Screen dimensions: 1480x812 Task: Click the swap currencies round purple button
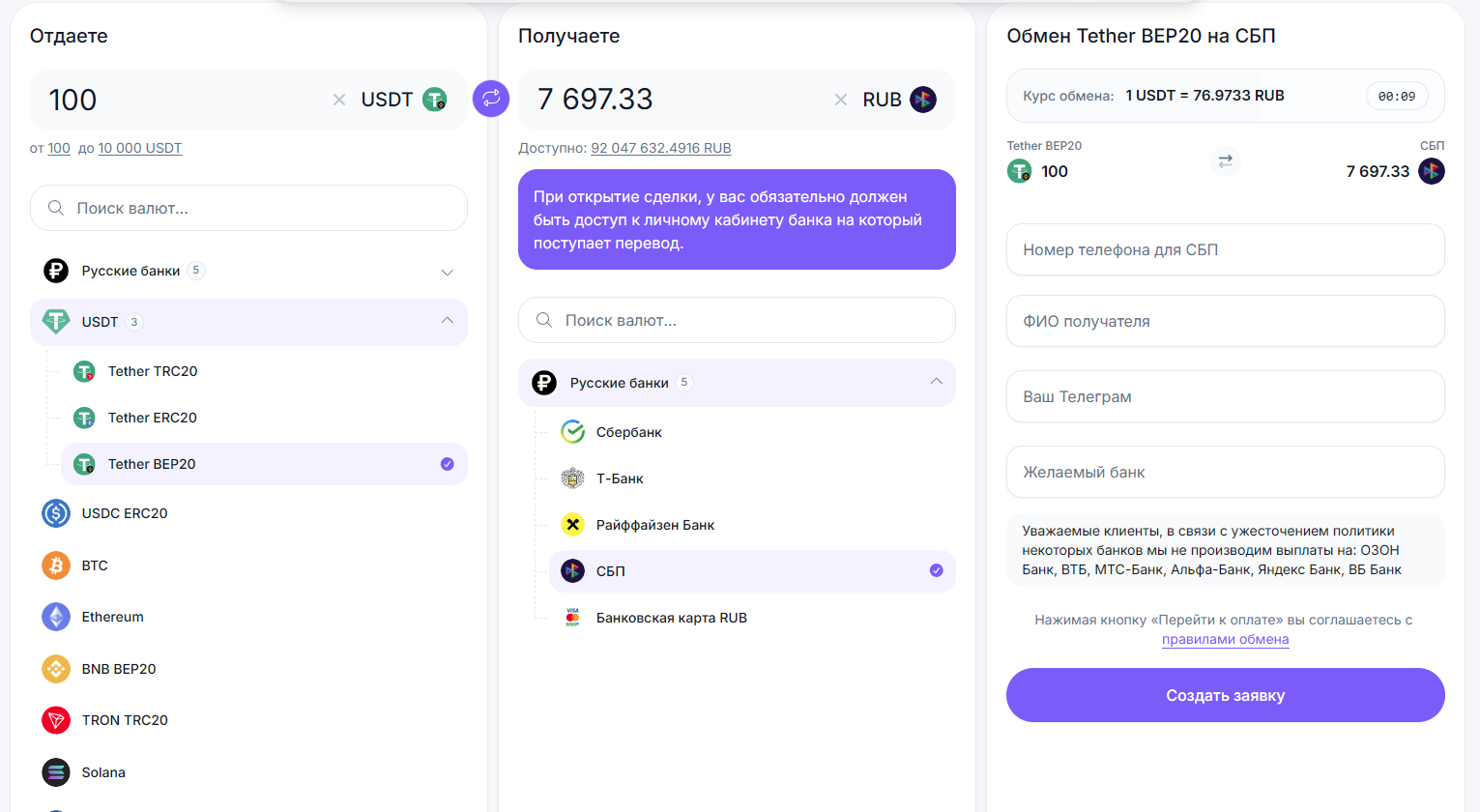click(x=491, y=99)
